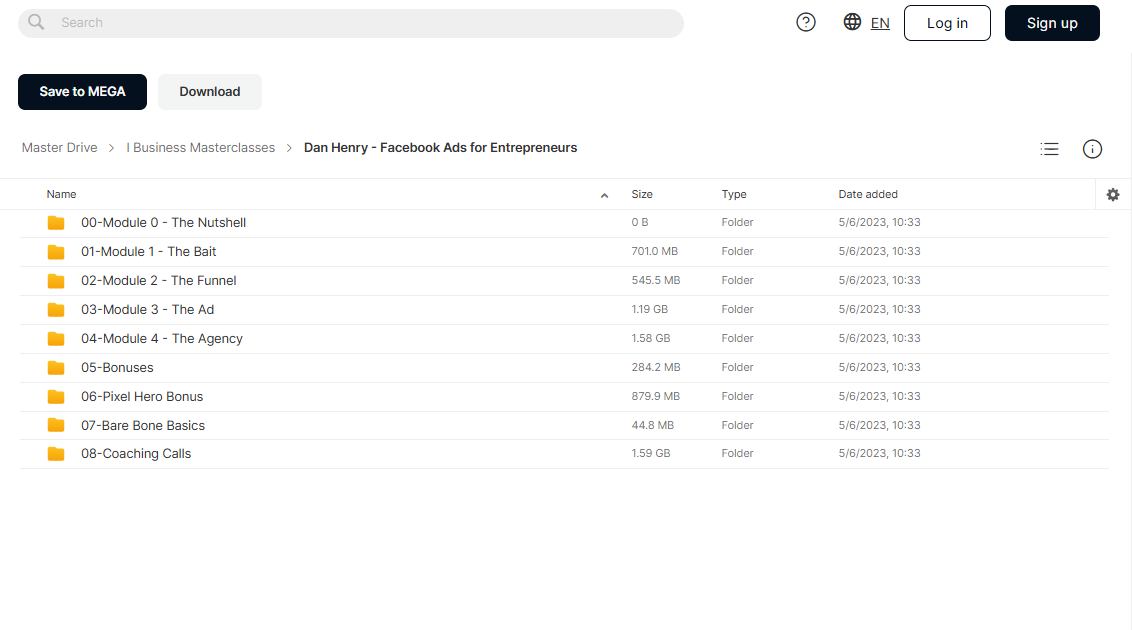The image size is (1132, 630).
Task: Click the Sign up button
Action: 1052,23
